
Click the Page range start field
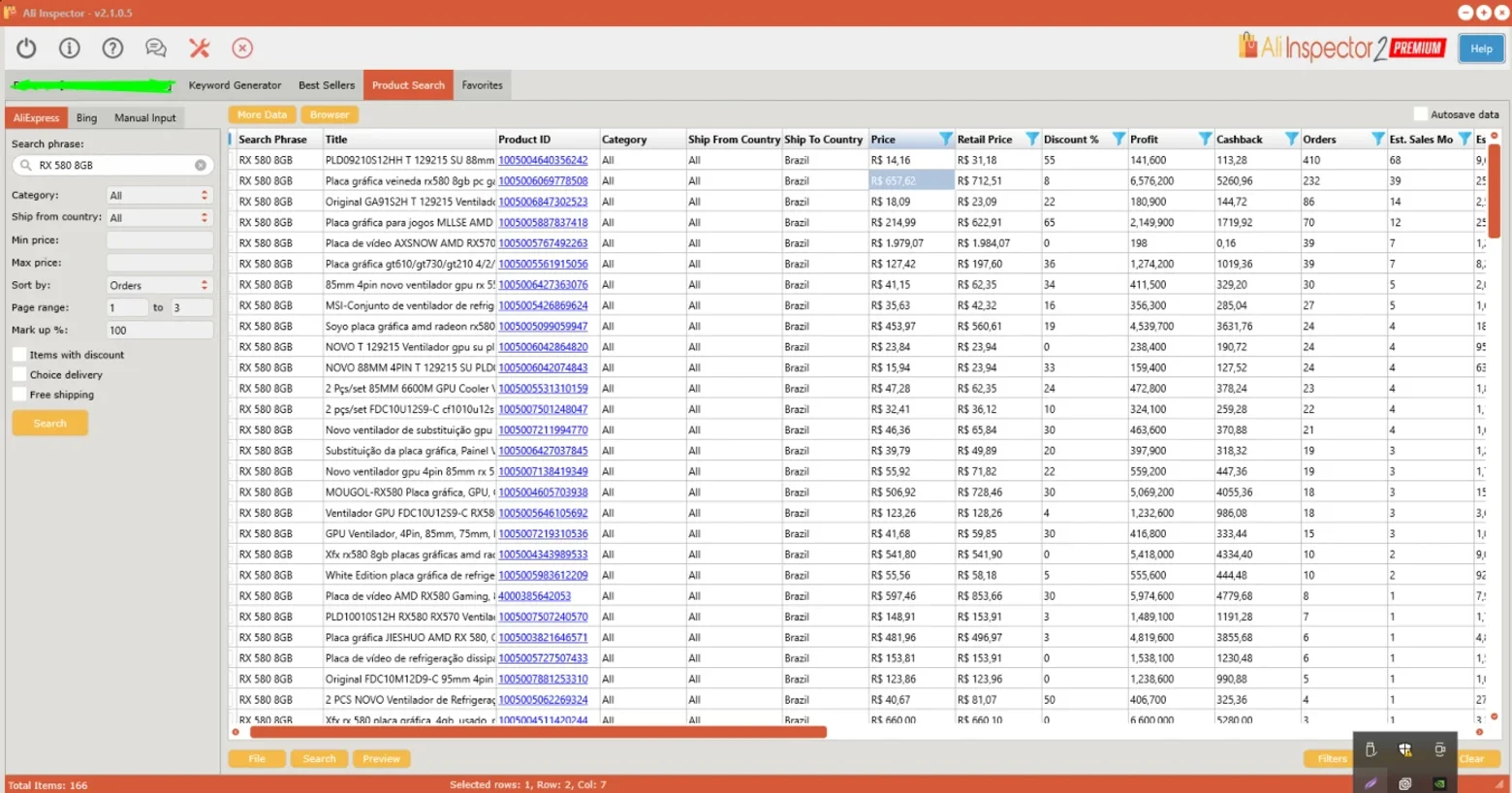pyautogui.click(x=127, y=307)
